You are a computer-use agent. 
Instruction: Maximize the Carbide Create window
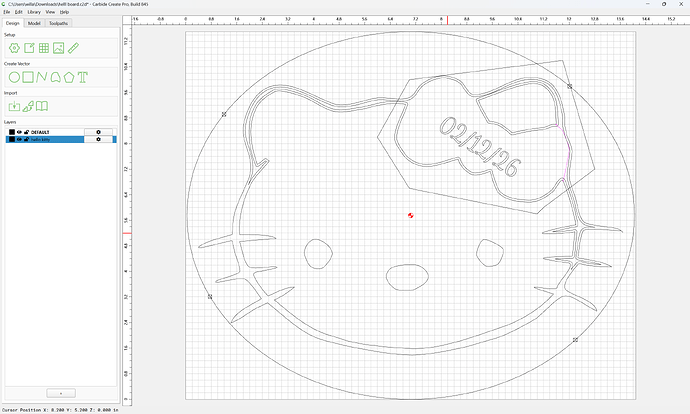tap(664, 4)
